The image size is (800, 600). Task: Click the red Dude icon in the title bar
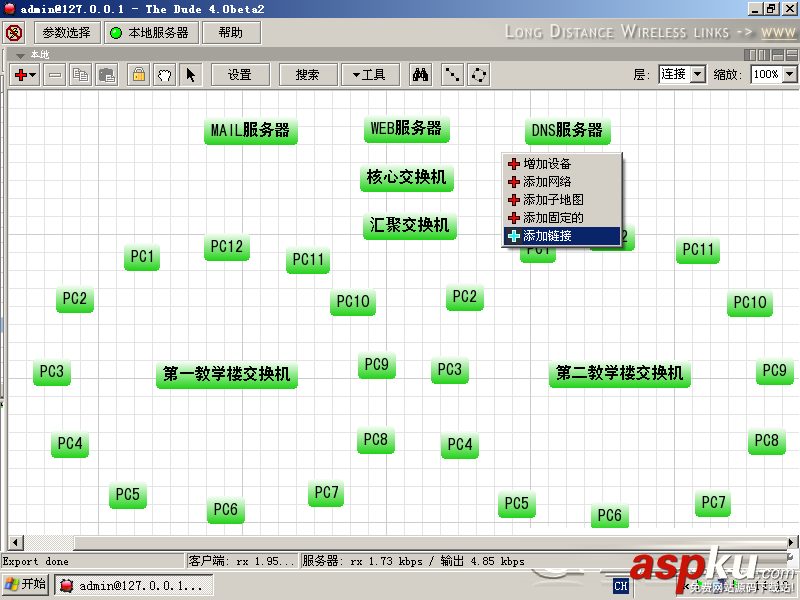(x=9, y=9)
